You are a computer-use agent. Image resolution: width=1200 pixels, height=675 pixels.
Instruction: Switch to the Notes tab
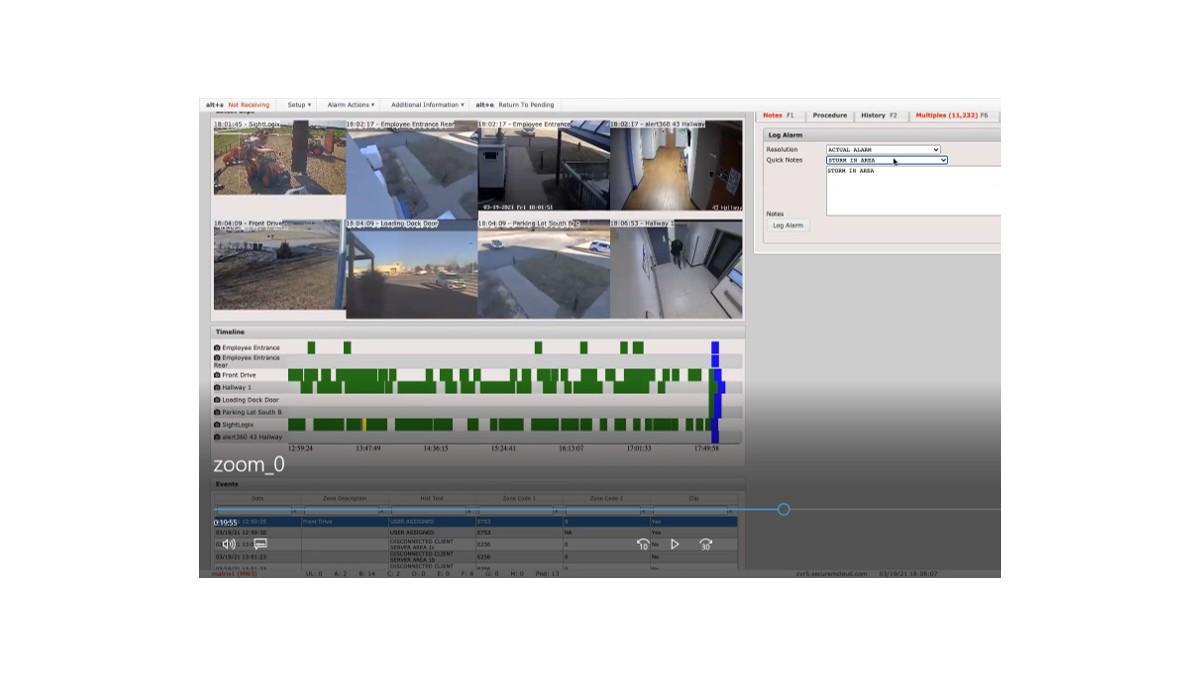(778, 116)
